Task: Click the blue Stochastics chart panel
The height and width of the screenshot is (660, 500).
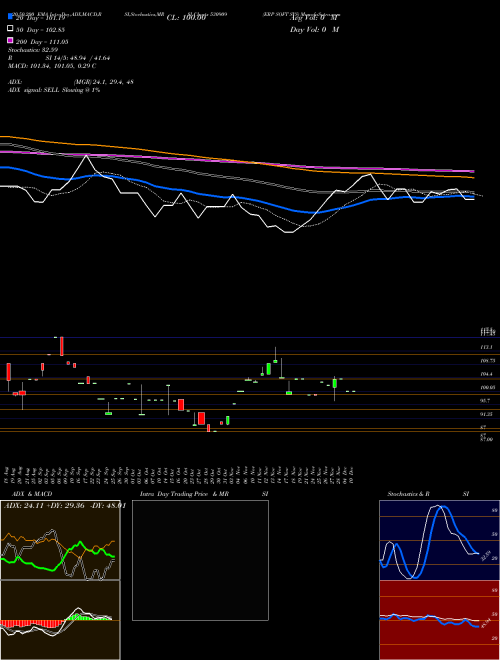Action: 439,540
